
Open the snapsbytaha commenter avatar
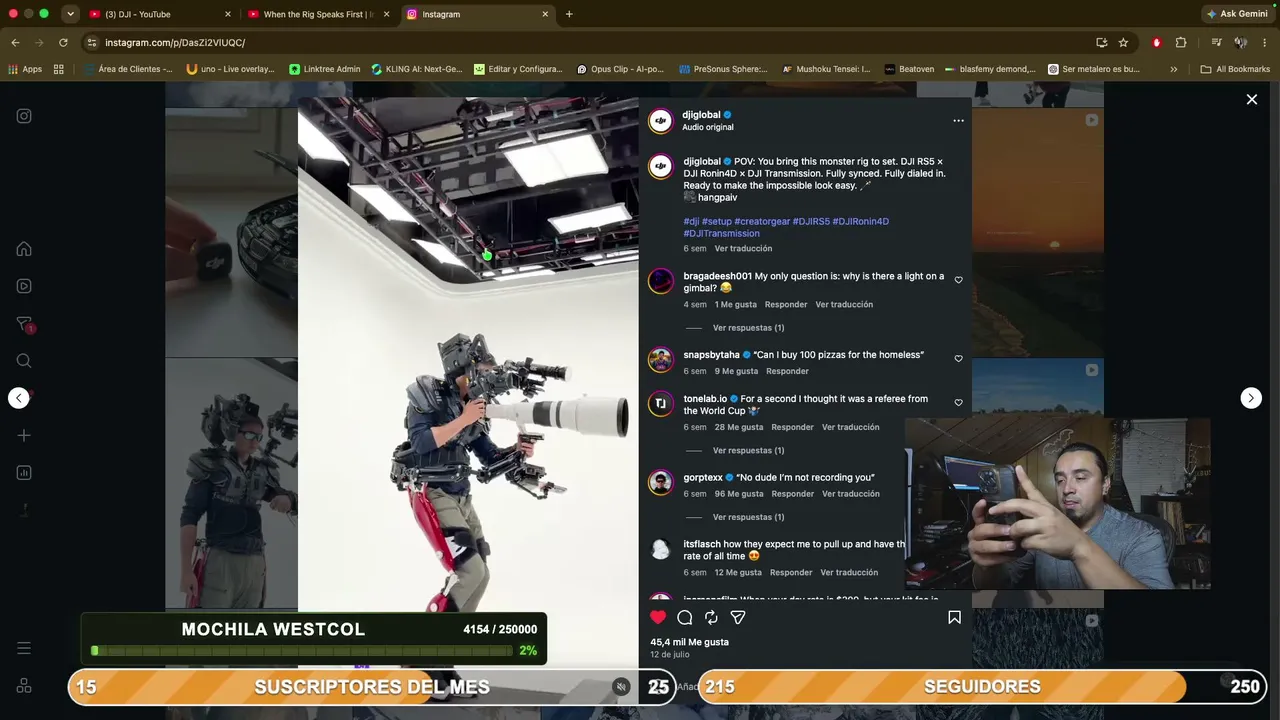coord(660,360)
